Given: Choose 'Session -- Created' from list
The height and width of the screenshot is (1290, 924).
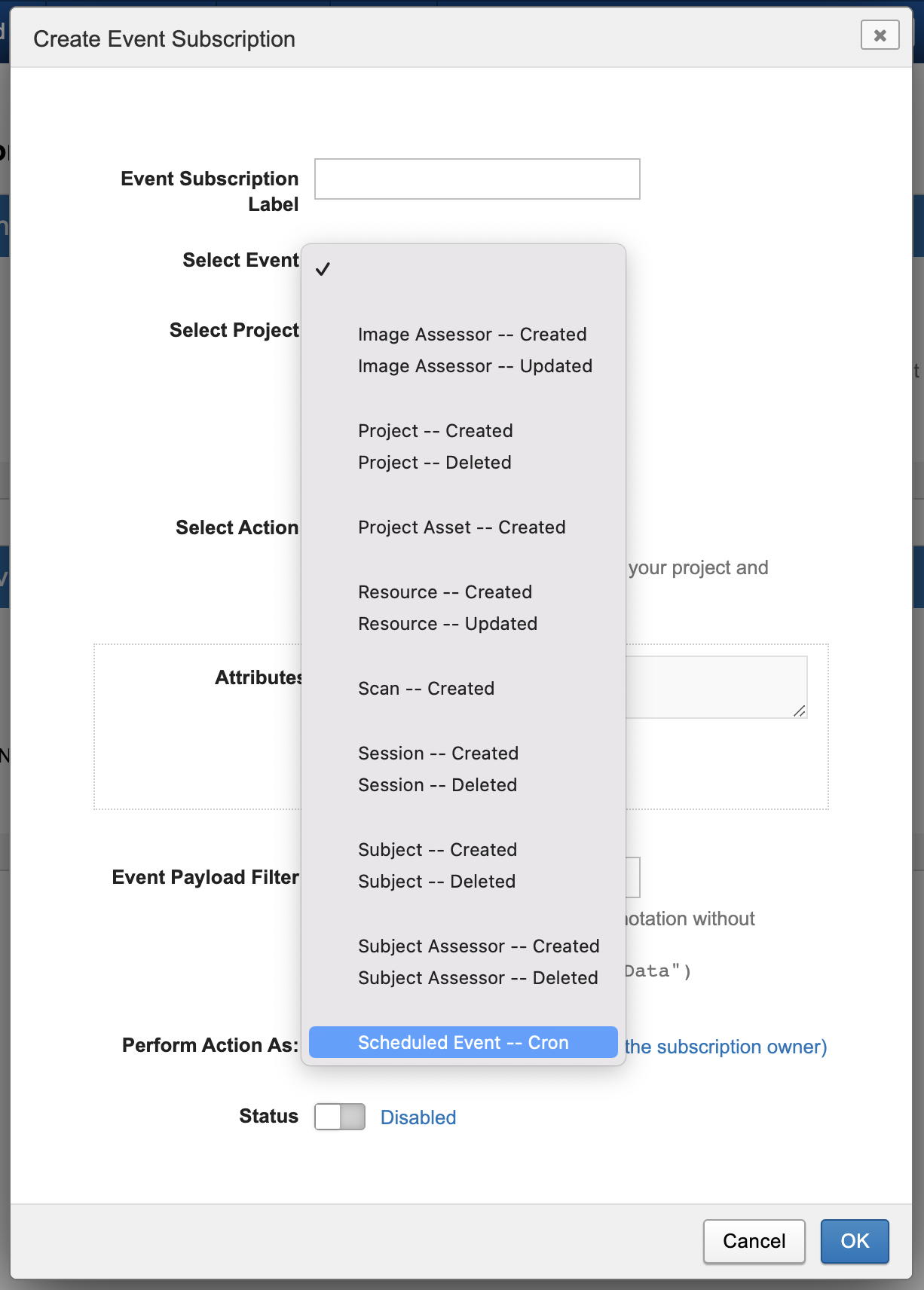Looking at the screenshot, I should [x=438, y=754].
